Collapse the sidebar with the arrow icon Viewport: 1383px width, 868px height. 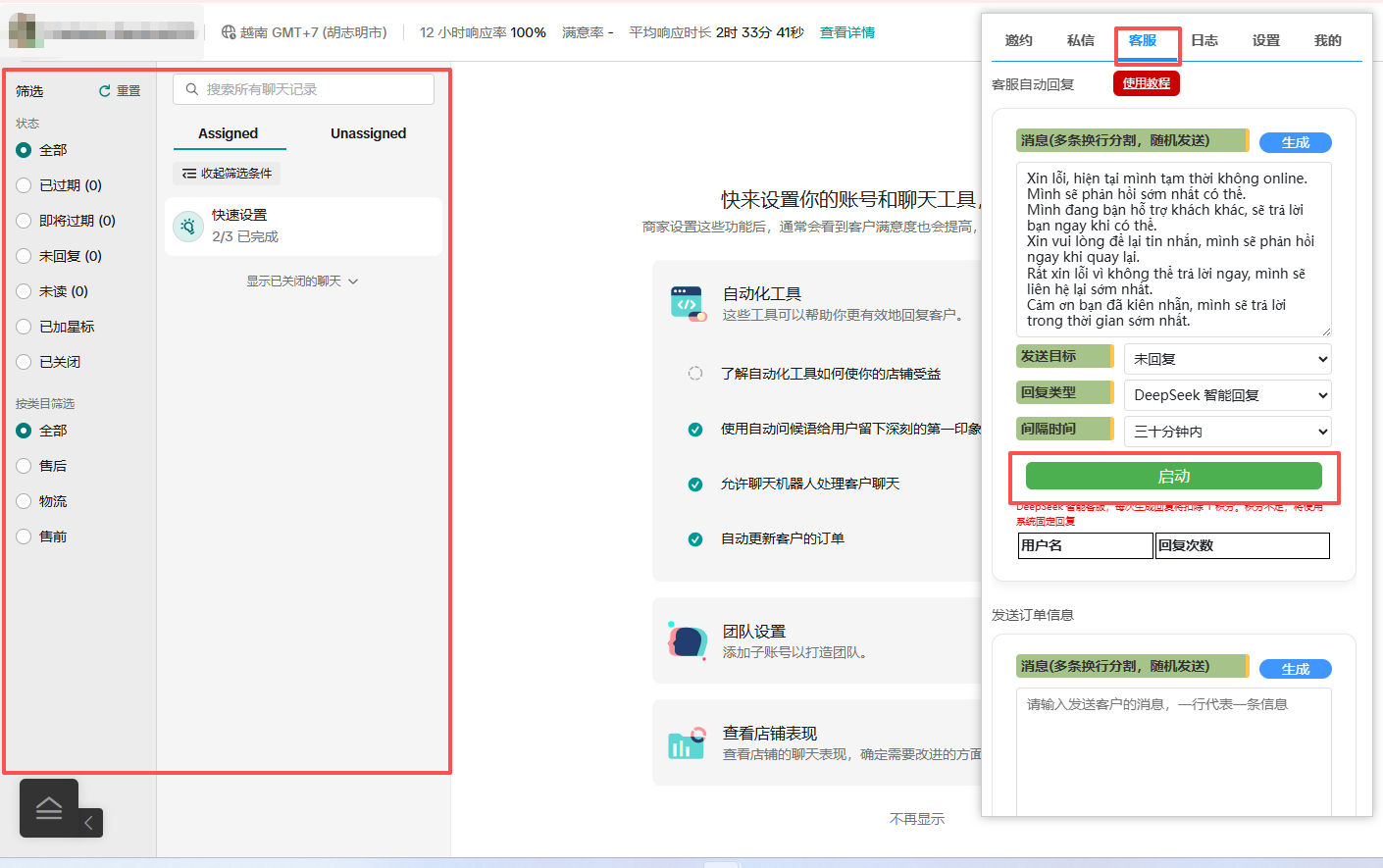88,823
